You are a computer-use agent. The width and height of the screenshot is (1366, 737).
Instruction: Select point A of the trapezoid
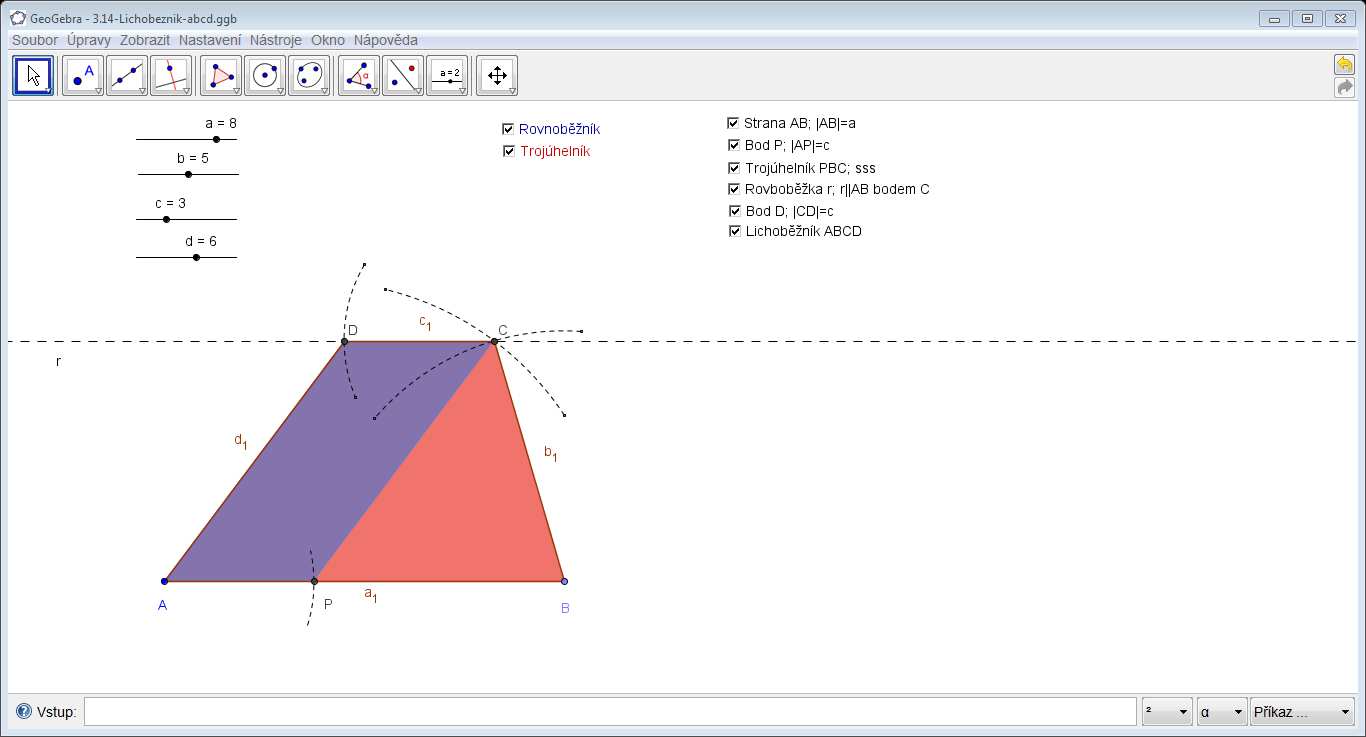click(x=164, y=581)
